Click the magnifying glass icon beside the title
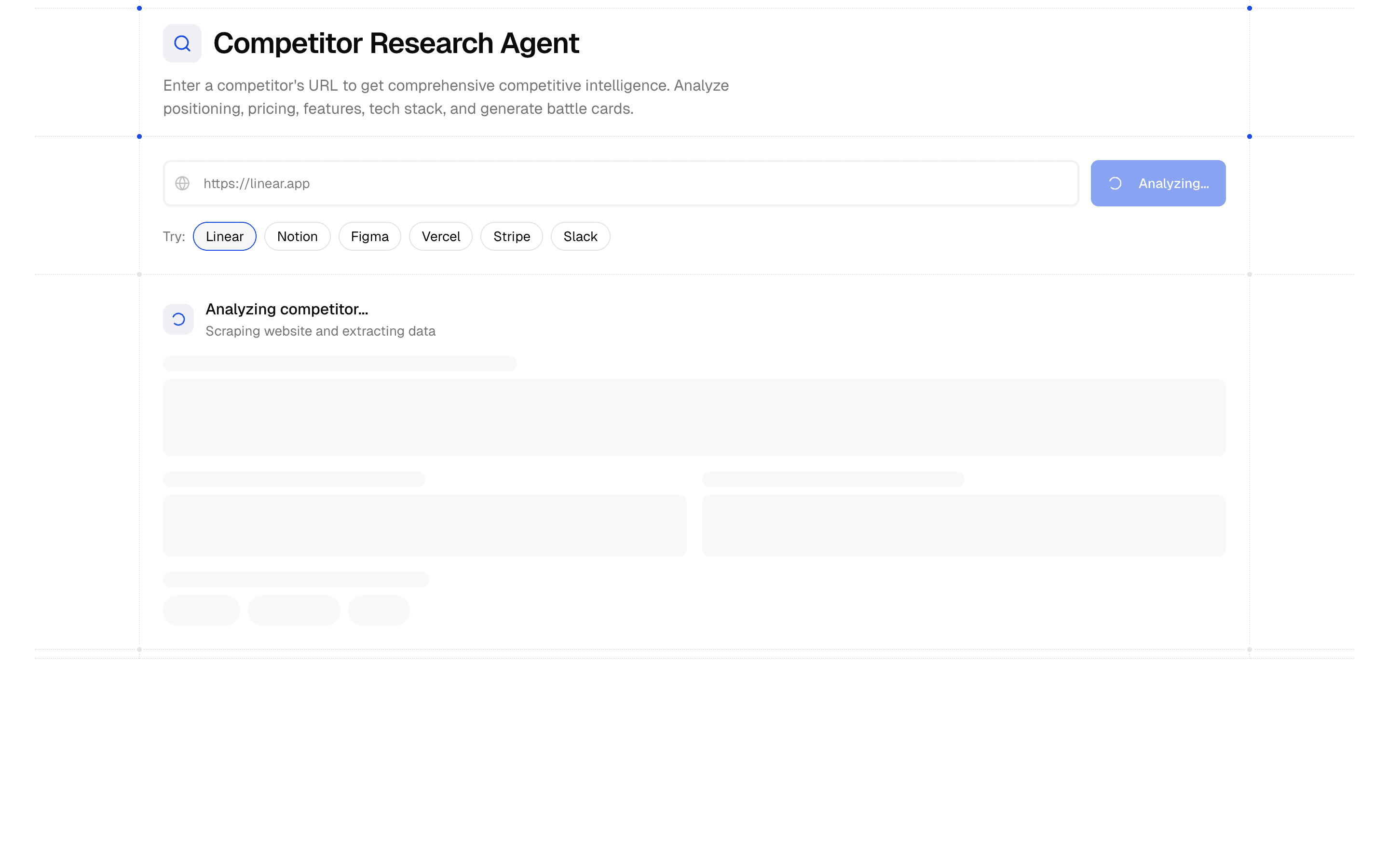The height and width of the screenshot is (868, 1389). coord(182,42)
